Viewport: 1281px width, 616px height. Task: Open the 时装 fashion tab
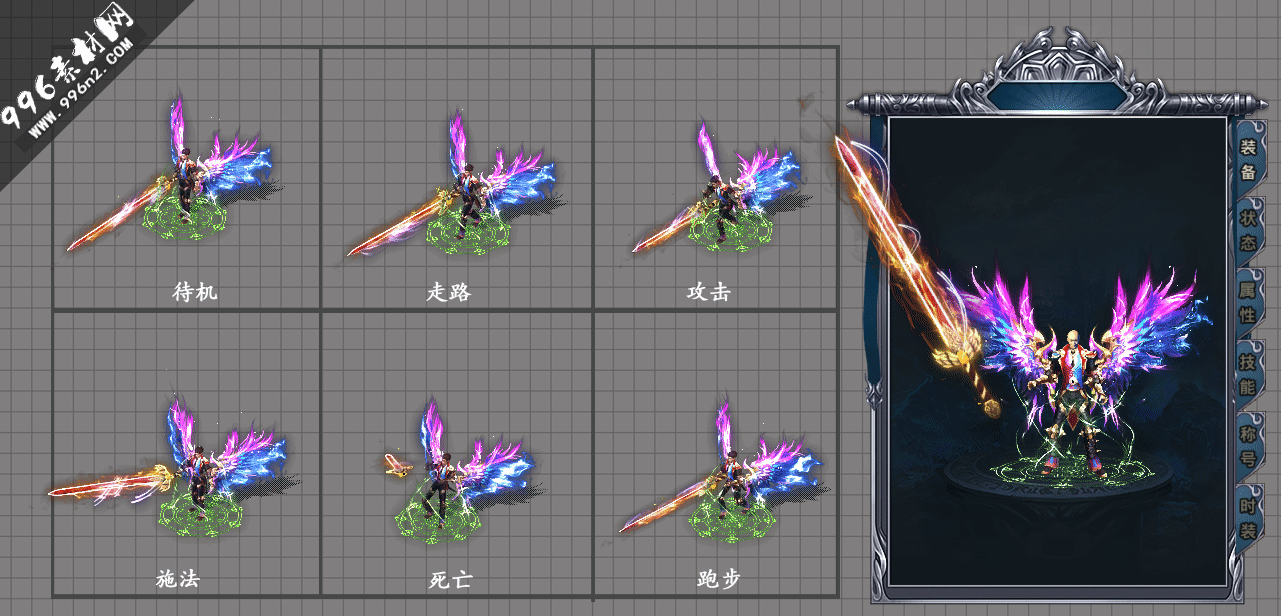(x=1249, y=517)
